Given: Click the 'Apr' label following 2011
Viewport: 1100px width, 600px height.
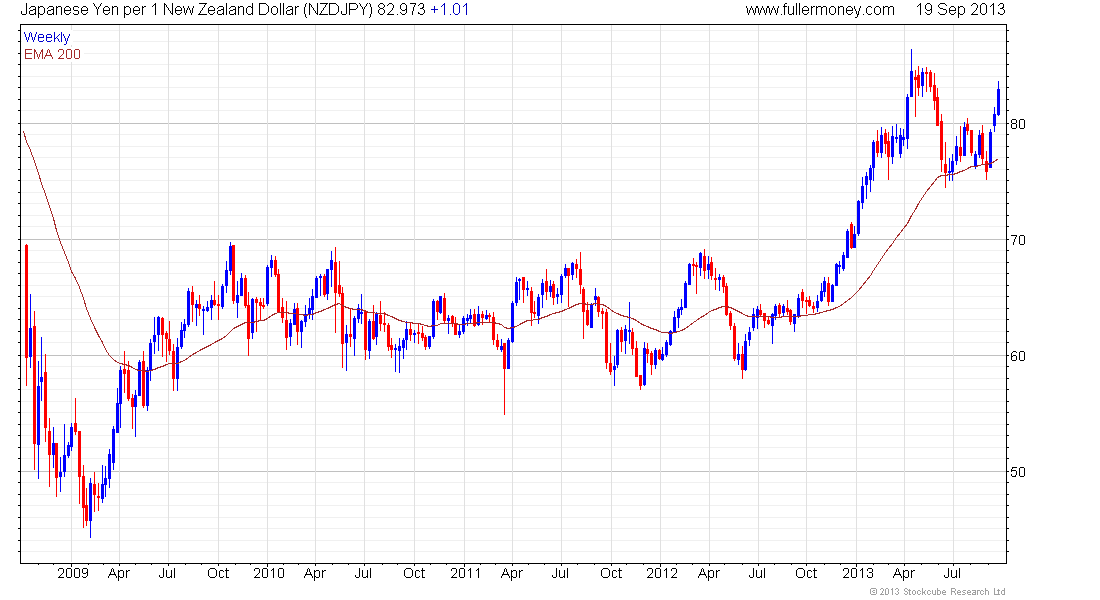Looking at the screenshot, I should point(512,574).
